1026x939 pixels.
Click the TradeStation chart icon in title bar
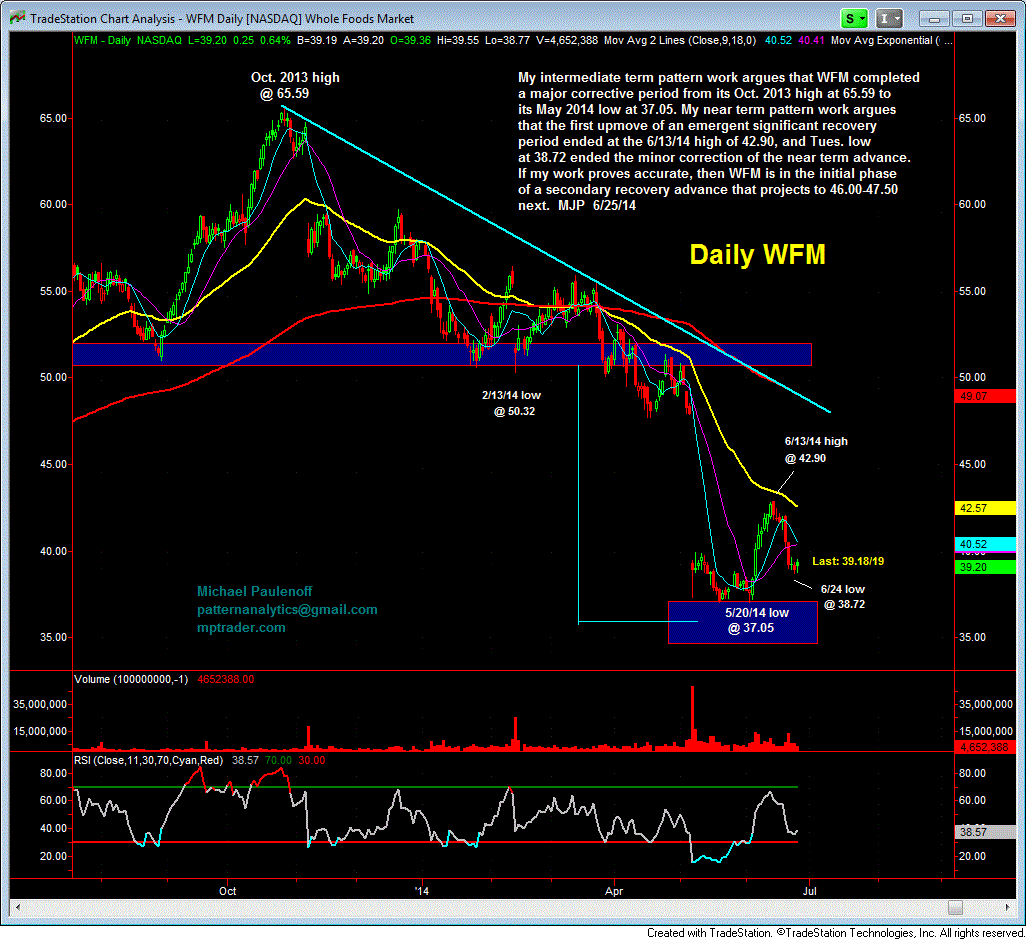coord(17,18)
